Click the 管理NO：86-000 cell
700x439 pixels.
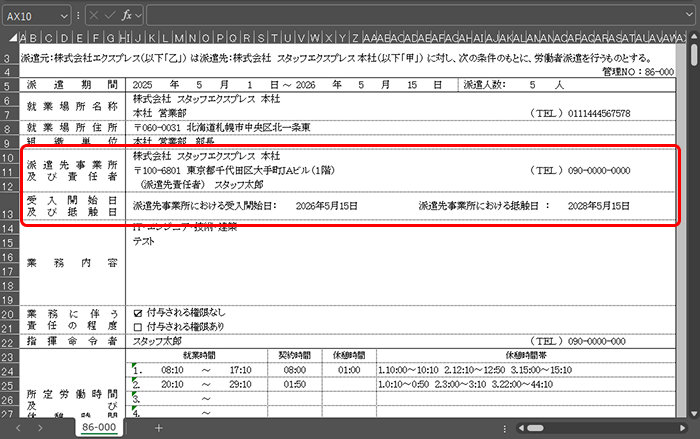tap(638, 71)
